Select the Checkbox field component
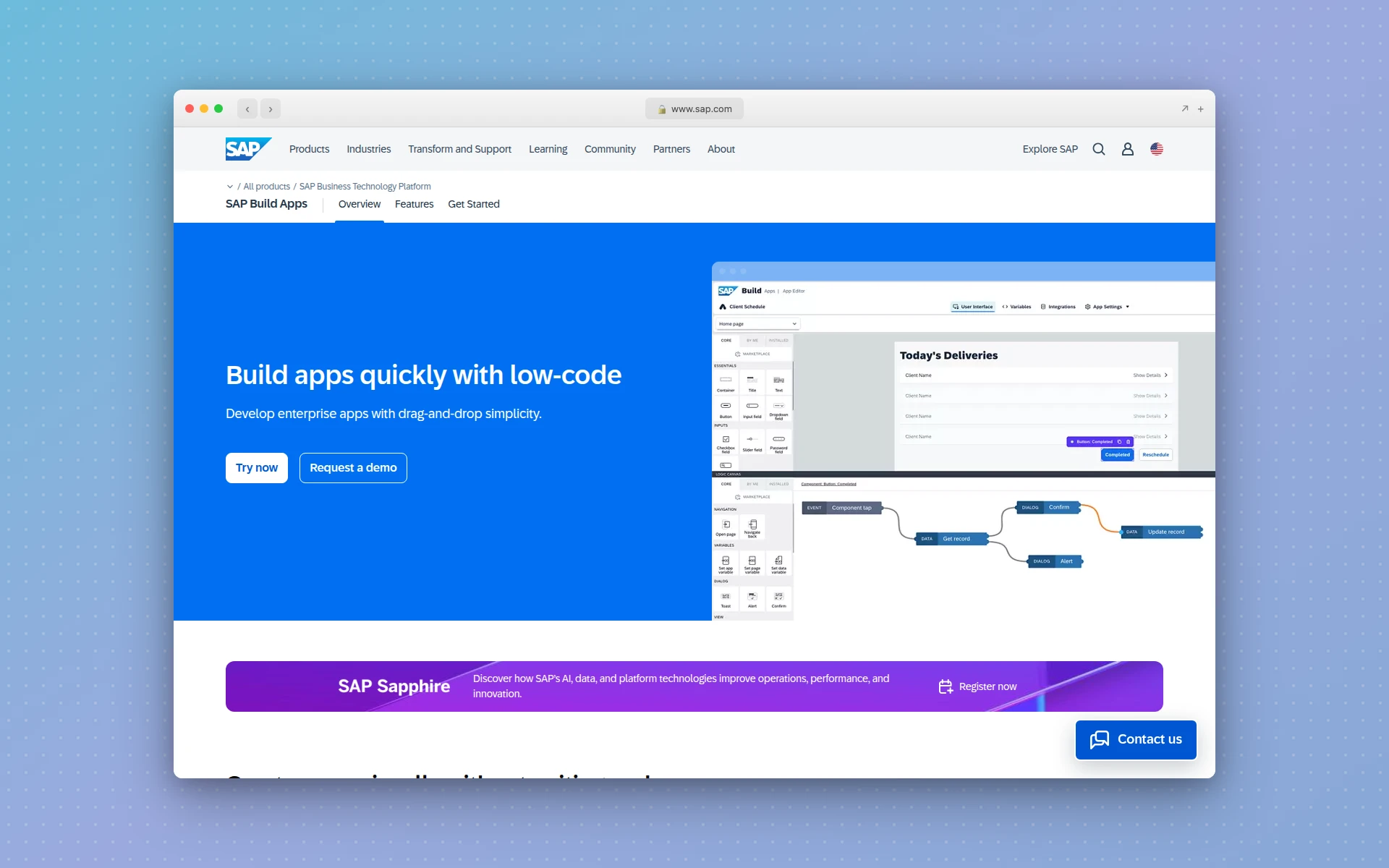1389x868 pixels. click(x=726, y=442)
